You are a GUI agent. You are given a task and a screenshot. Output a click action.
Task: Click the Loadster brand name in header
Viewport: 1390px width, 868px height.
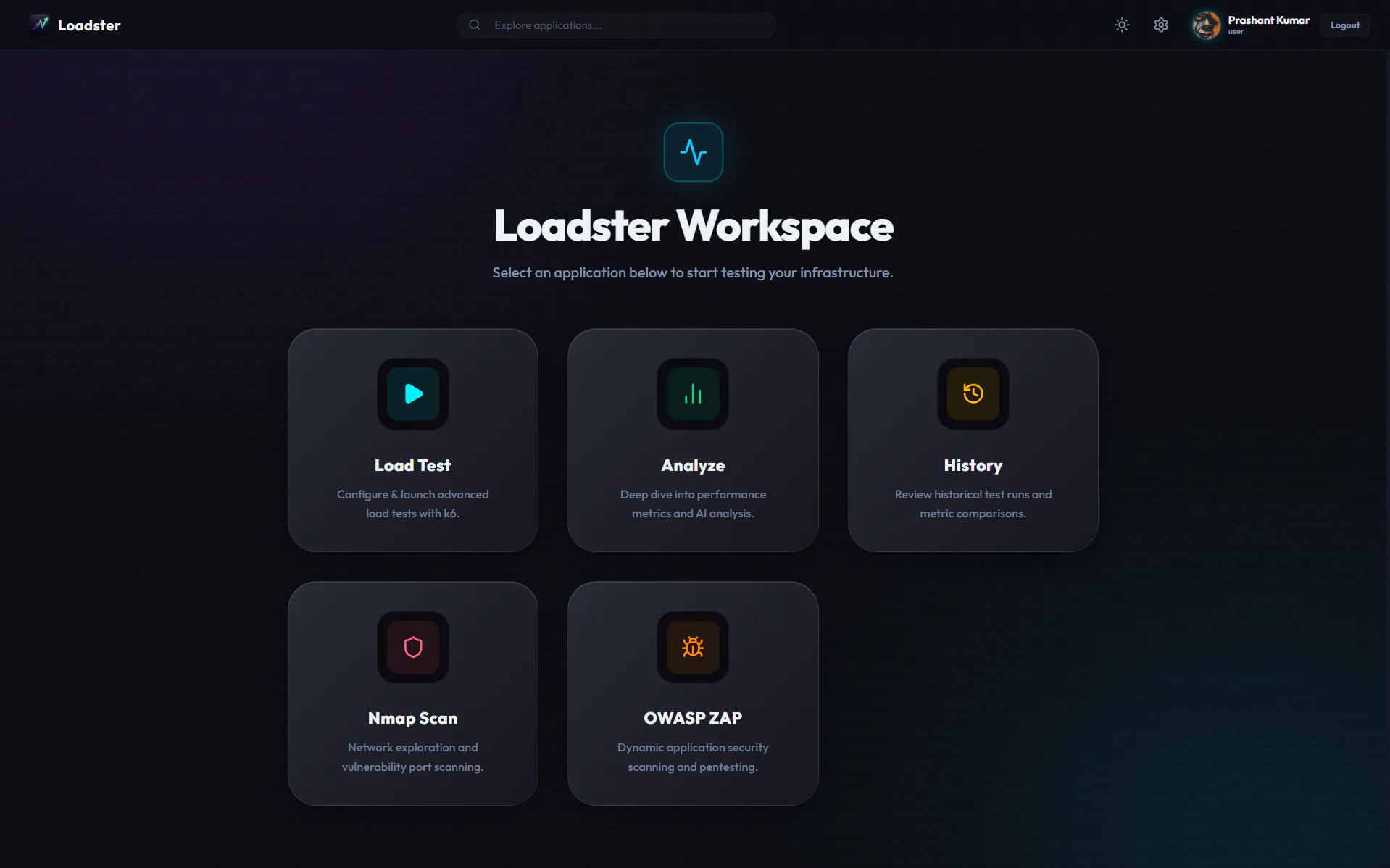[x=89, y=25]
